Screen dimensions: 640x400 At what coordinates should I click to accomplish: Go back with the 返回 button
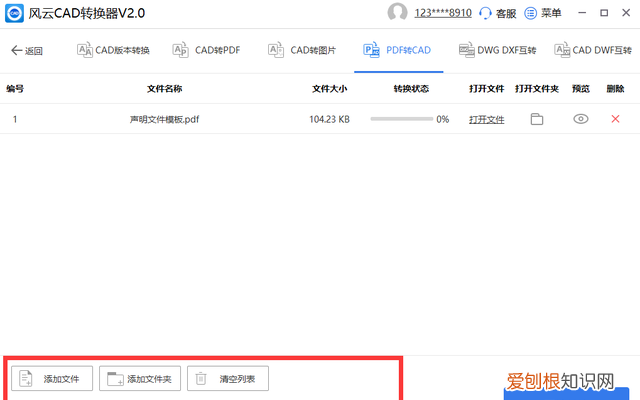click(27, 51)
